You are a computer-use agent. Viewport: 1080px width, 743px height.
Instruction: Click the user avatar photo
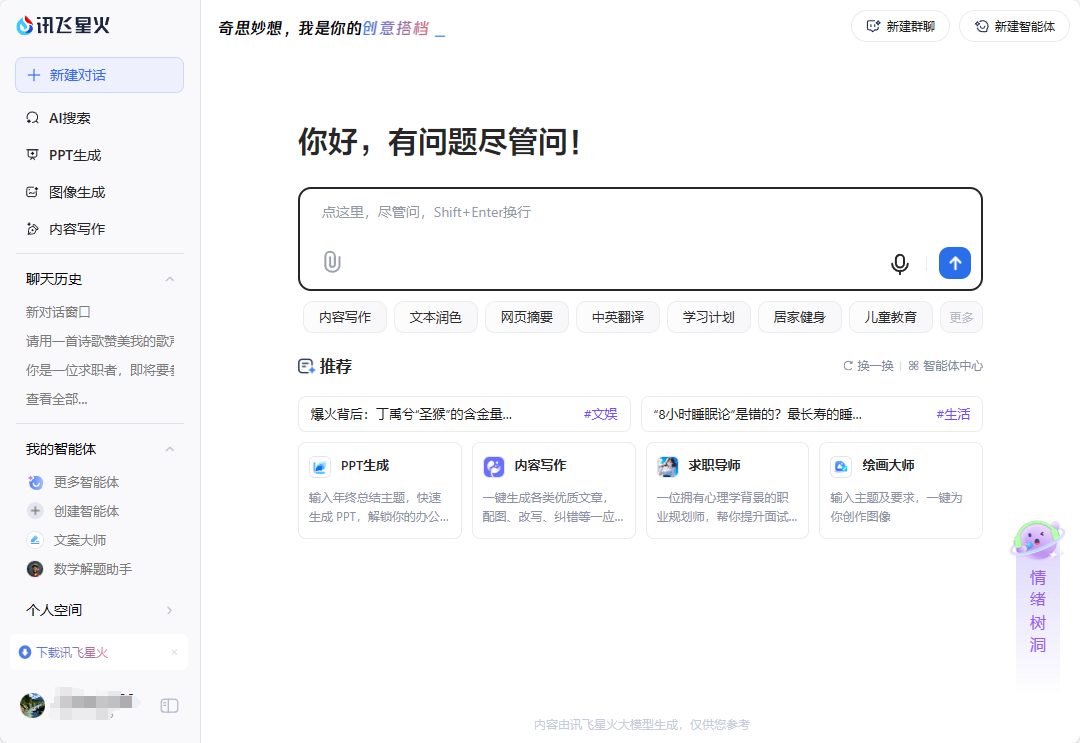coord(32,705)
